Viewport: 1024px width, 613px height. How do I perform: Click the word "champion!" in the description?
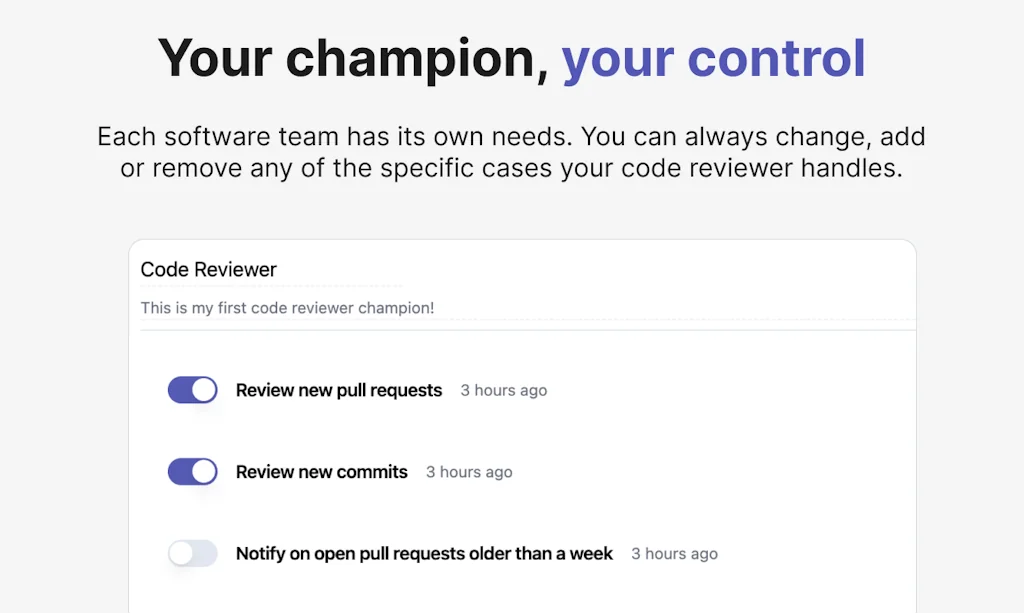point(398,308)
